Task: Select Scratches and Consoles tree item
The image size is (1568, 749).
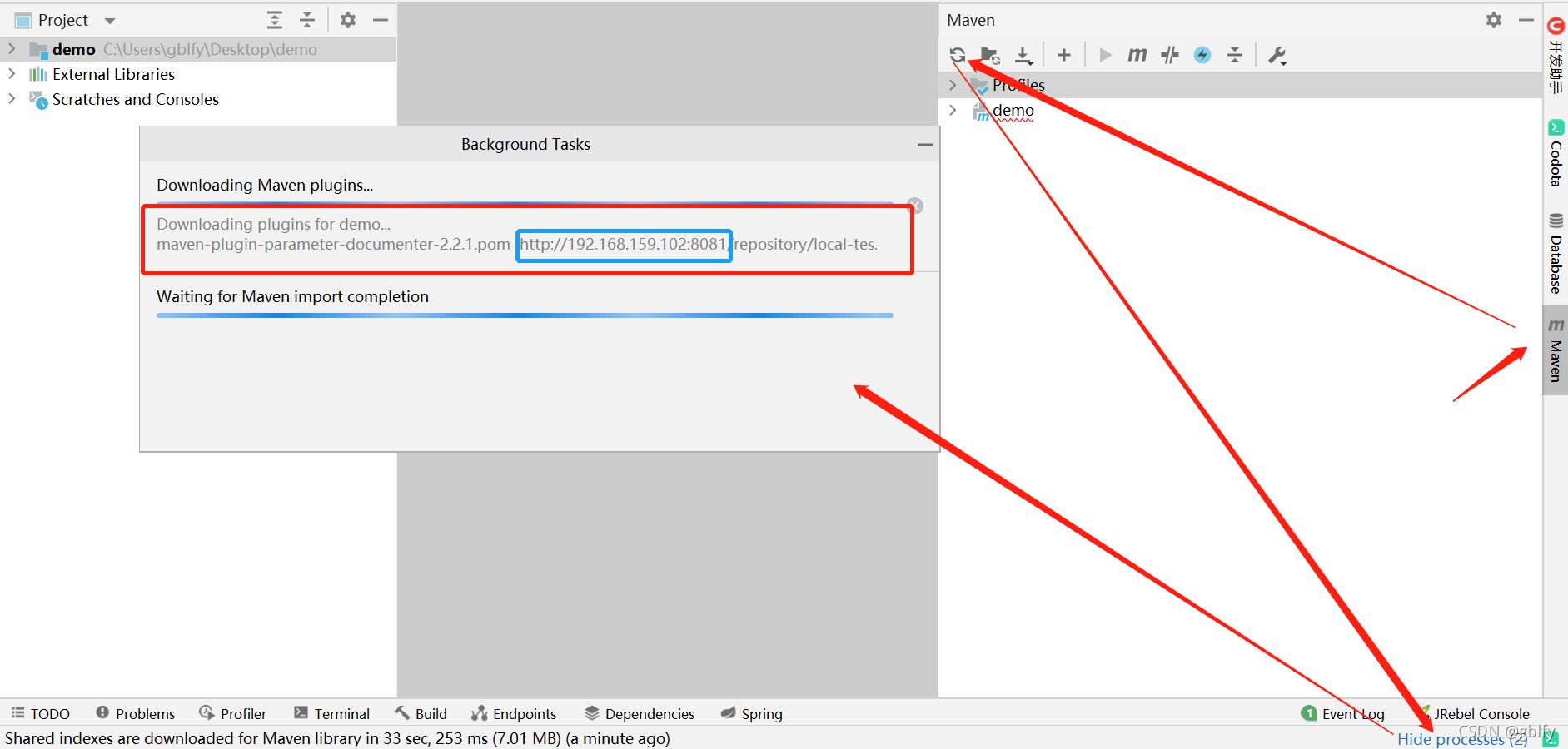Action: coord(136,99)
